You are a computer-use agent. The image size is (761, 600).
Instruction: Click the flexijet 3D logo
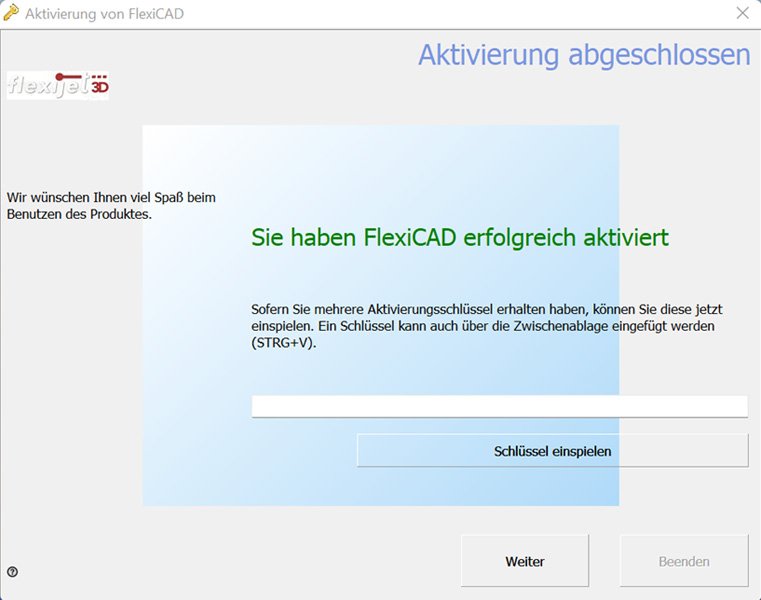(x=58, y=85)
